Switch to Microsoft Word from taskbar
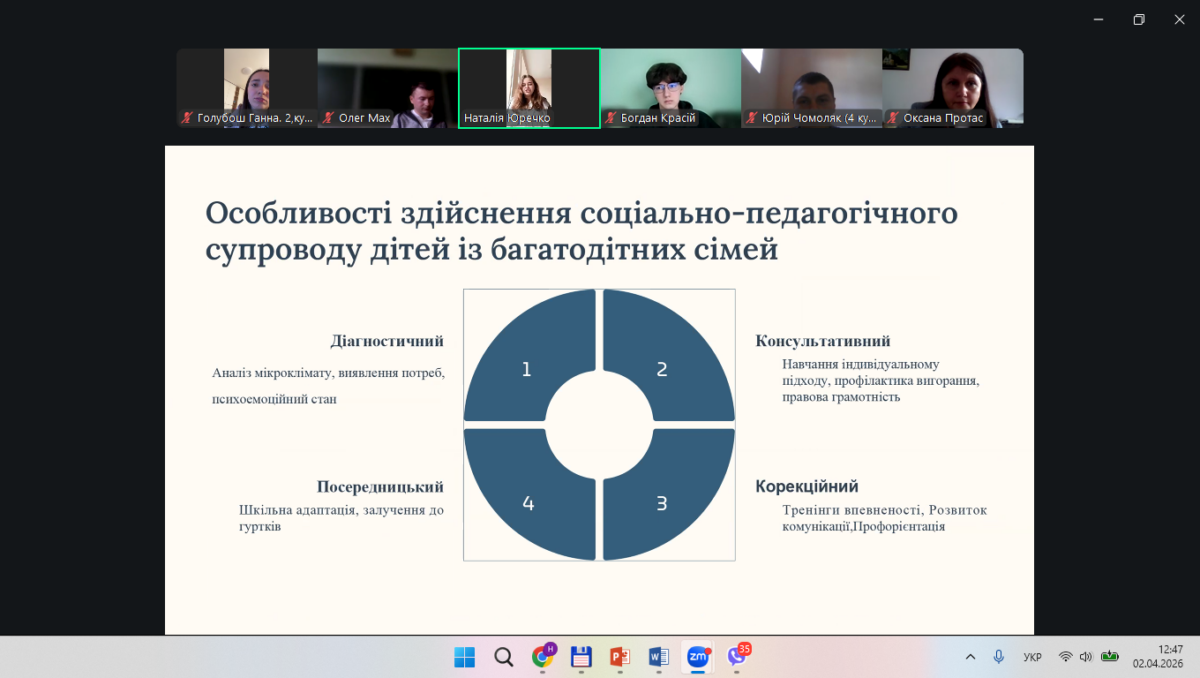The width and height of the screenshot is (1200, 678). [658, 657]
